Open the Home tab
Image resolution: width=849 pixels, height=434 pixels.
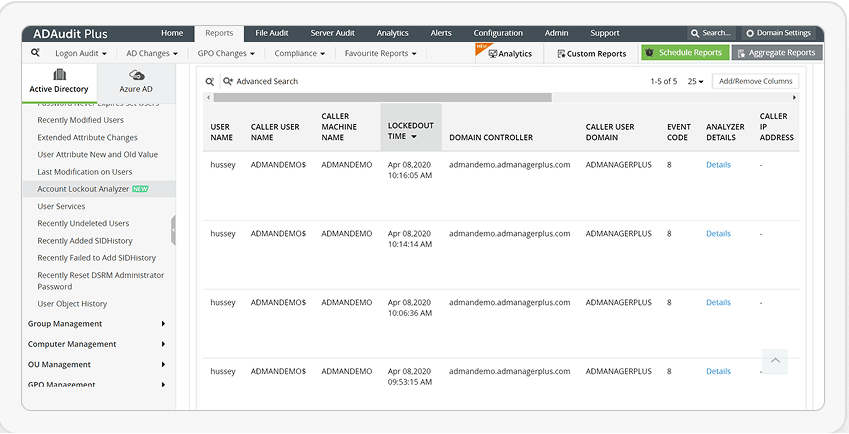point(172,33)
